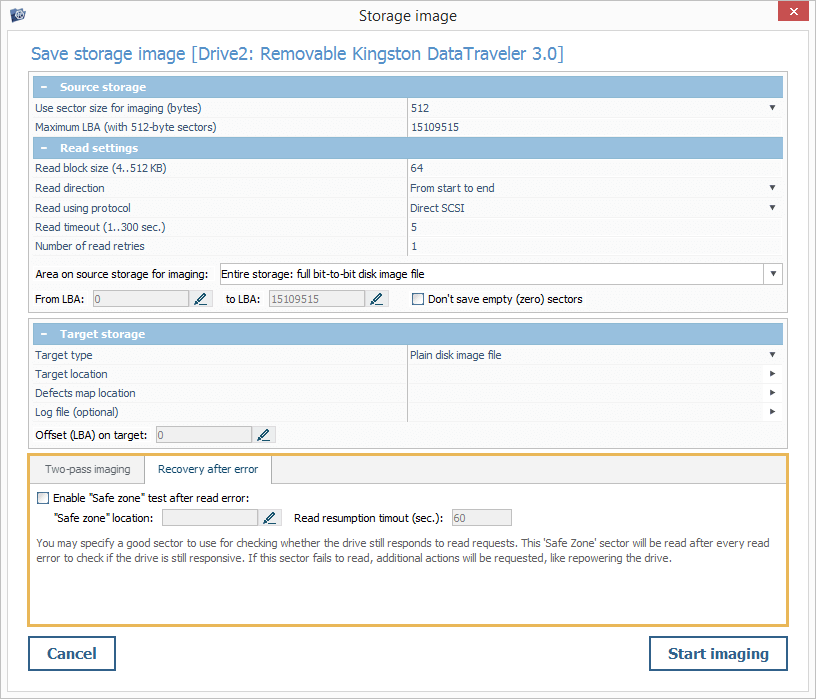Expand the area on source storage combo box

773,274
